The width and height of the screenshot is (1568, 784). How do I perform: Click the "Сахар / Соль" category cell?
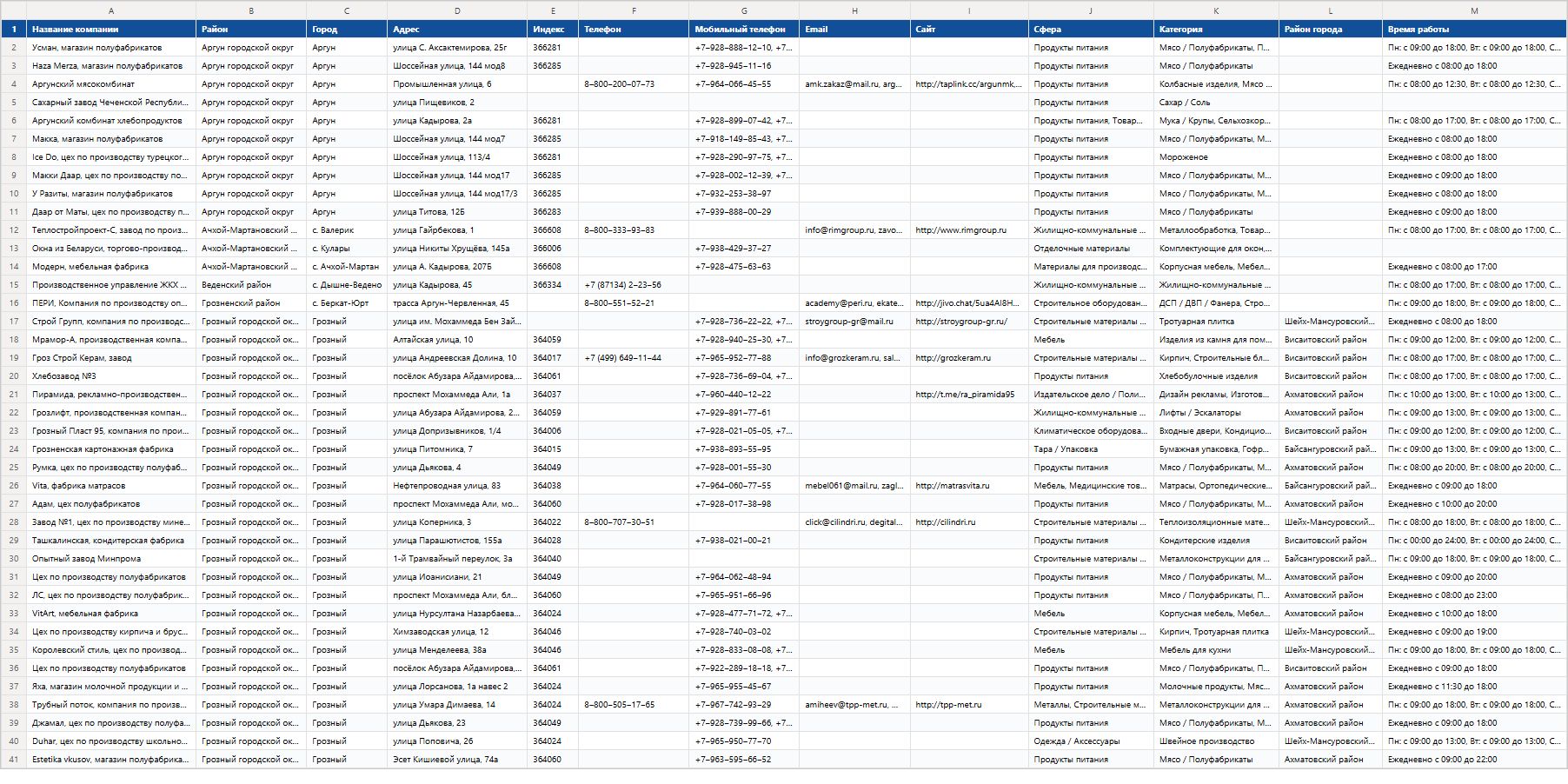coord(1216,103)
